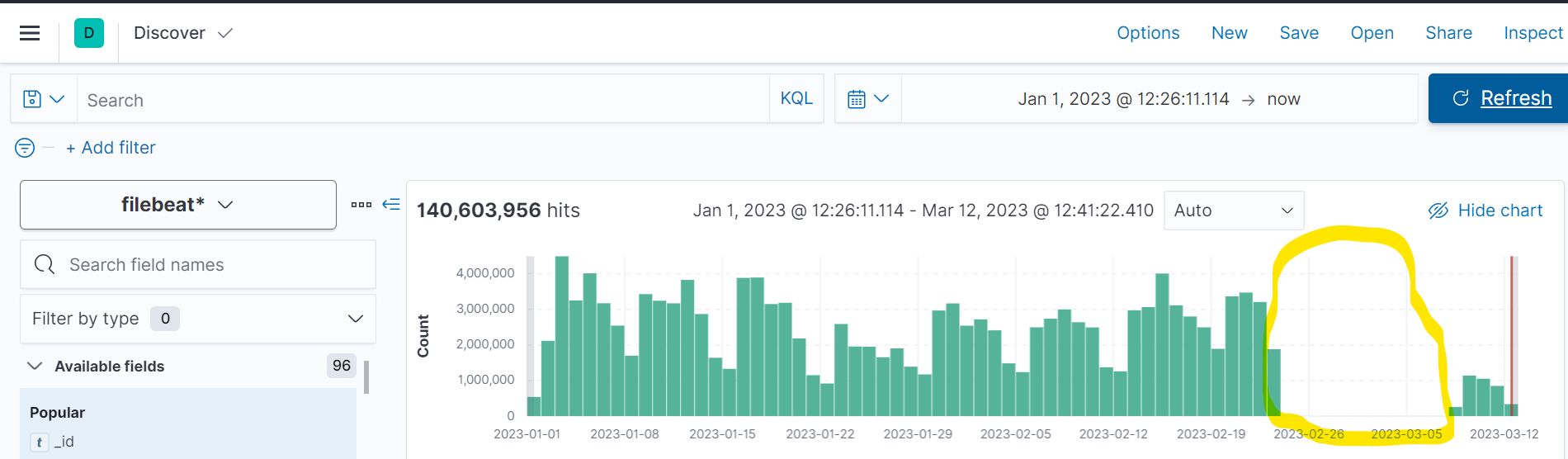The image size is (1568, 459).
Task: Focus the Search query input
Action: 423,100
